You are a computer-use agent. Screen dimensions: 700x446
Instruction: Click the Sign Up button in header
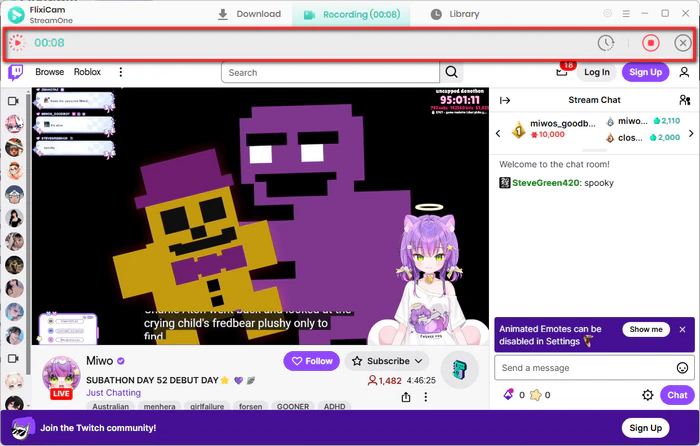(x=645, y=72)
